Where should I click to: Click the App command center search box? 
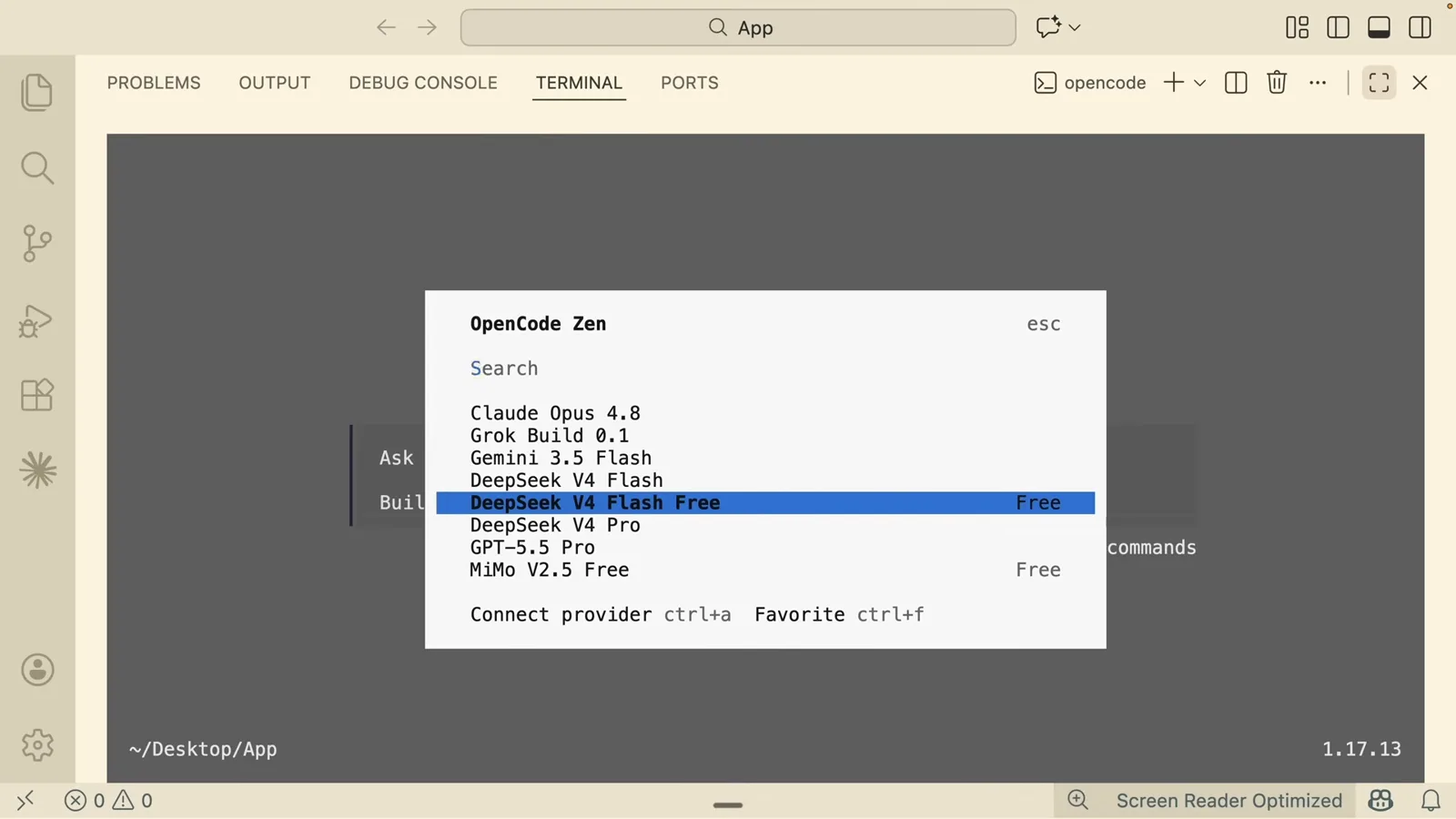(x=738, y=27)
